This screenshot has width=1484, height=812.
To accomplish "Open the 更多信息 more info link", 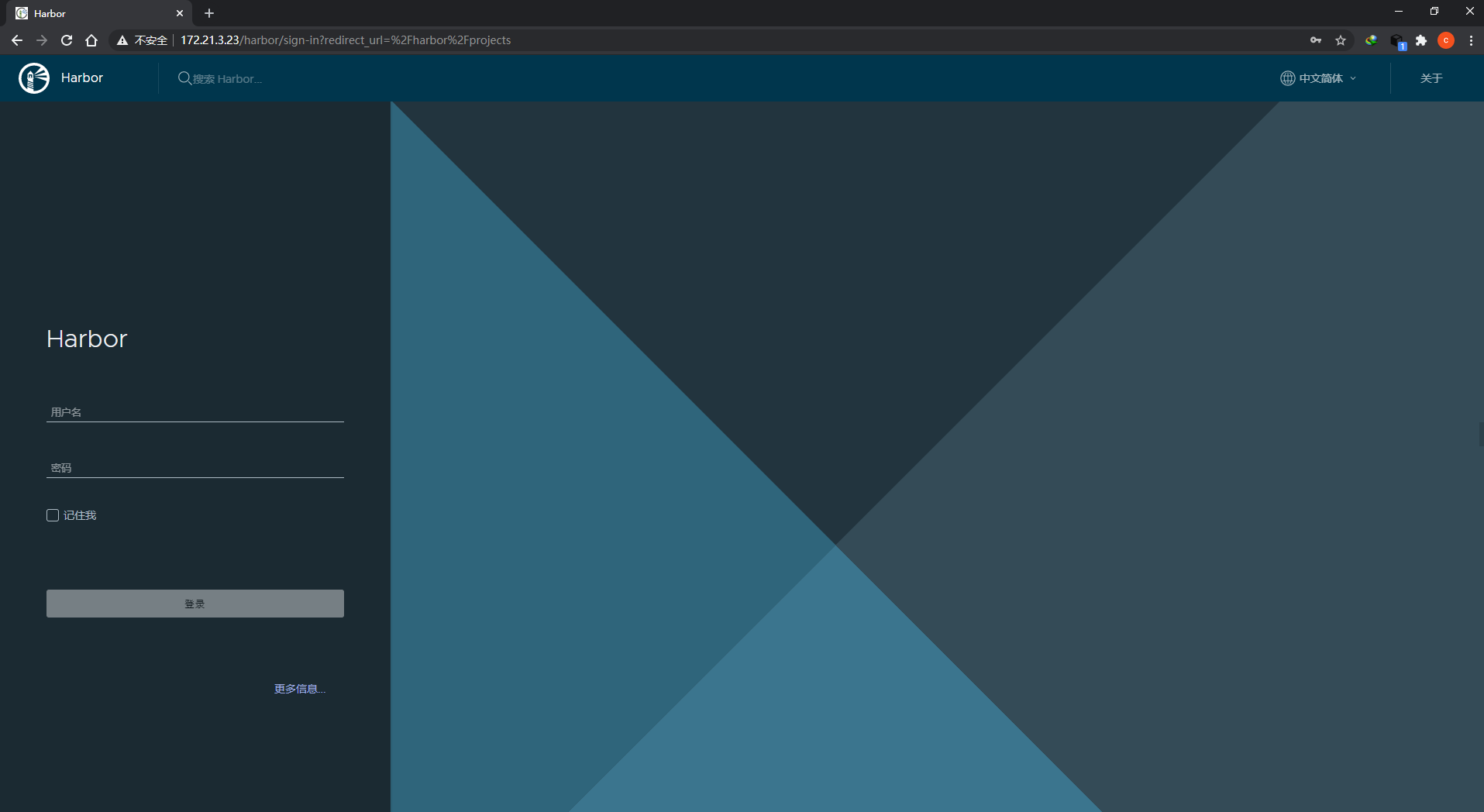I will [300, 689].
